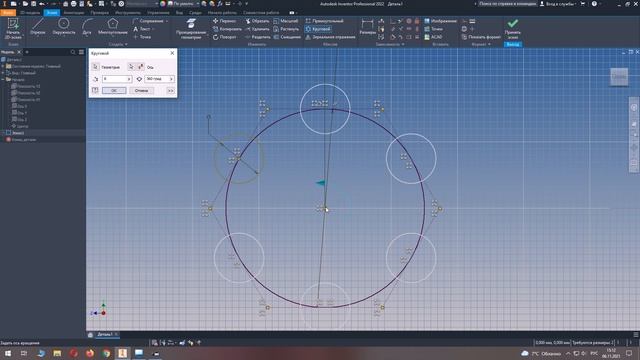Select the Размеры dimension tool
The image size is (640, 360).
coord(367,27)
